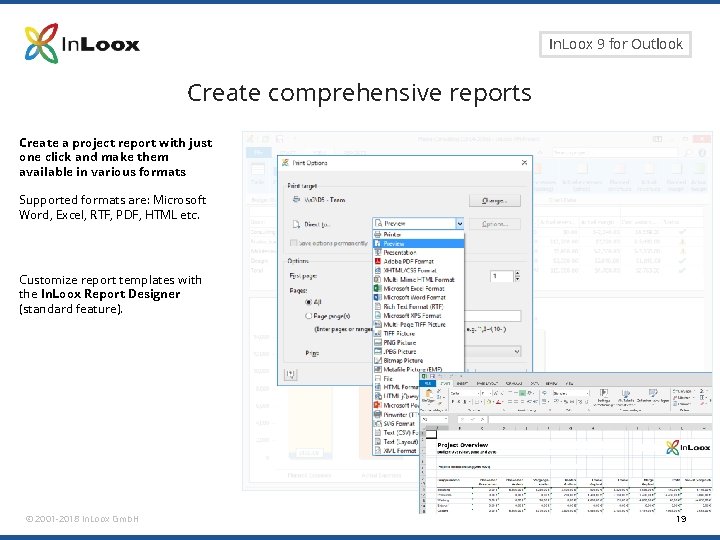The height and width of the screenshot is (540, 720).
Task: Toggle Bold in the Excel ribbon
Action: 453,402
